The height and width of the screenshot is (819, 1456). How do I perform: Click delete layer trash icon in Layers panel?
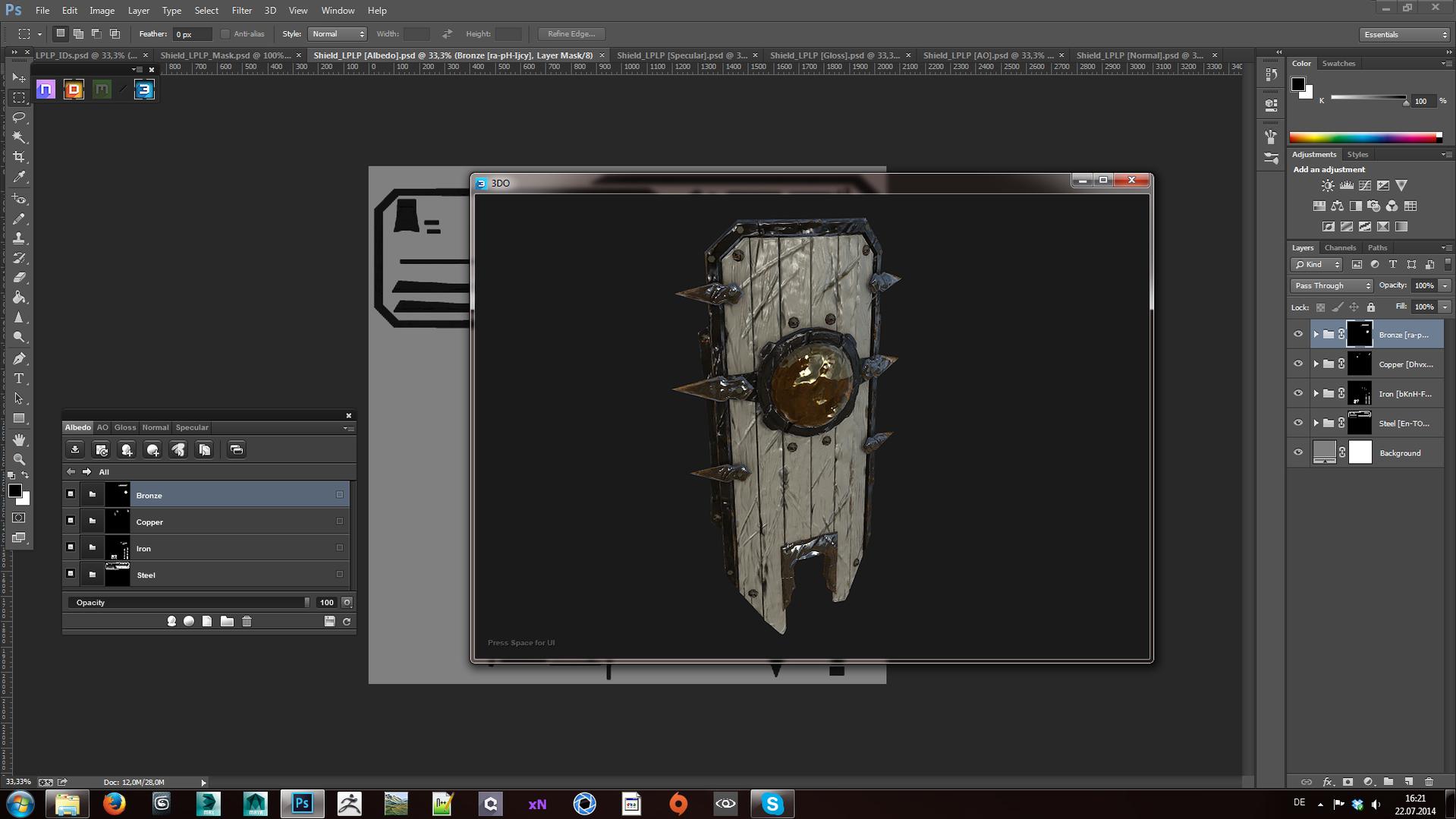coord(1429,781)
